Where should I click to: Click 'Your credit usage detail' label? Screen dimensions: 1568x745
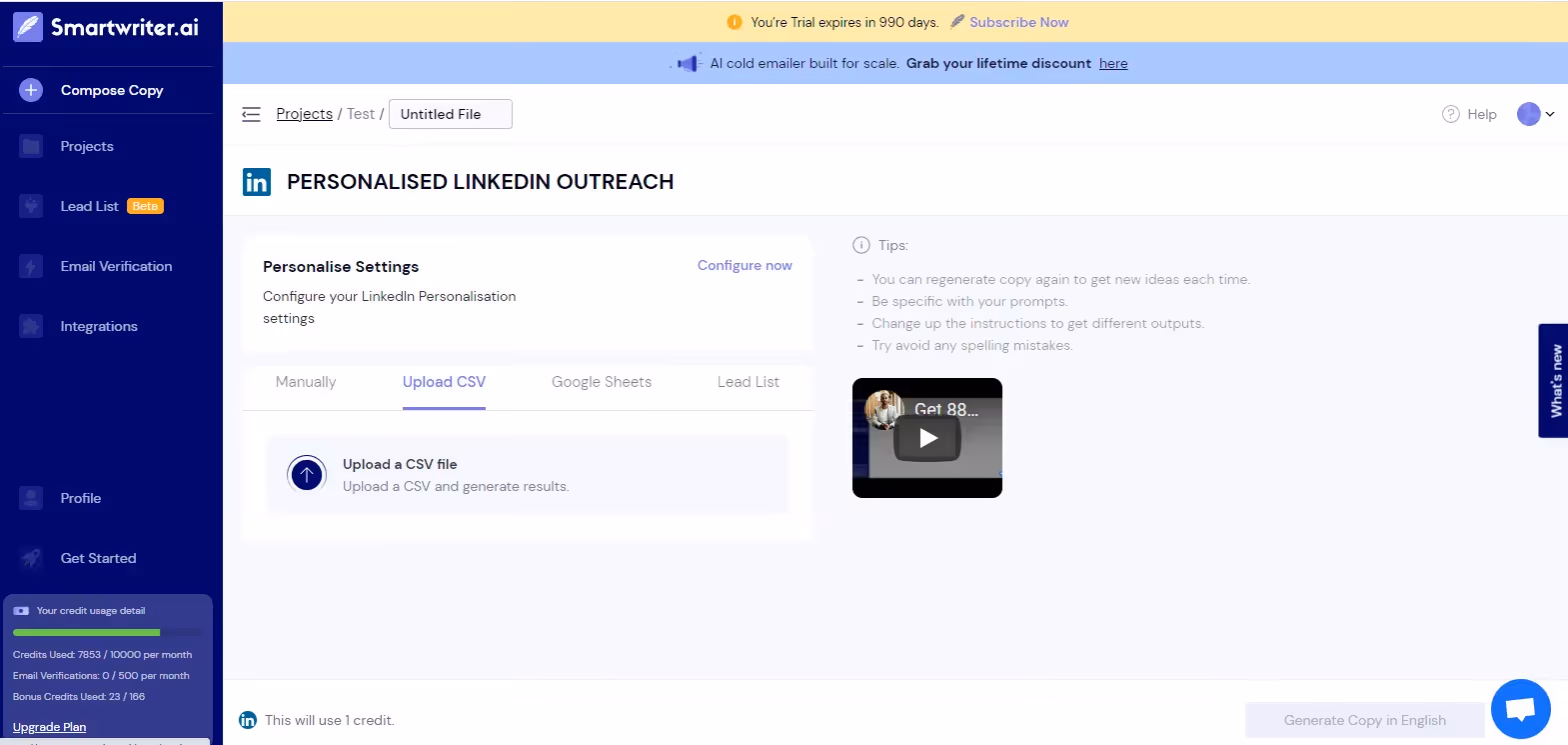point(91,611)
